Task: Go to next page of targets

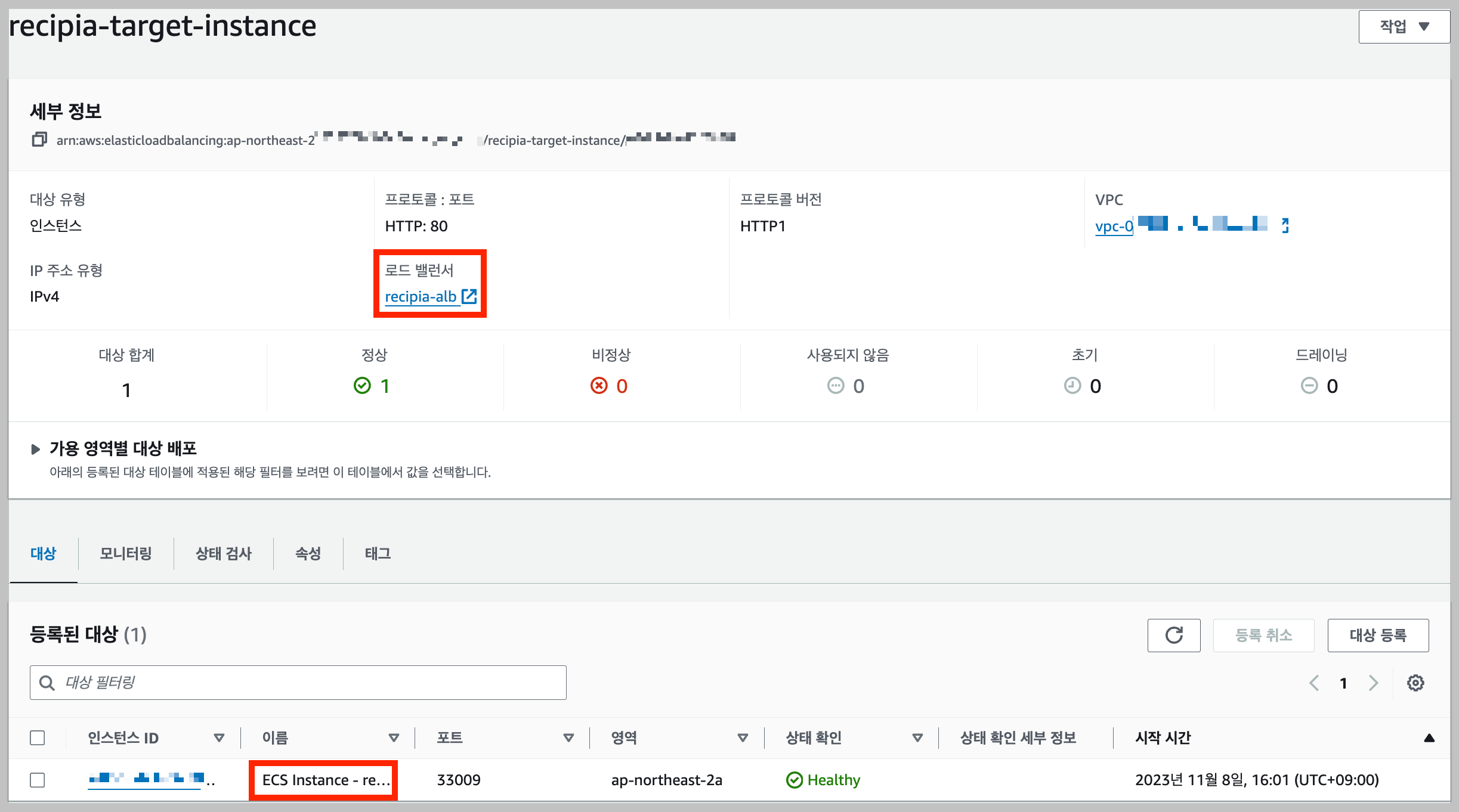Action: (1373, 683)
